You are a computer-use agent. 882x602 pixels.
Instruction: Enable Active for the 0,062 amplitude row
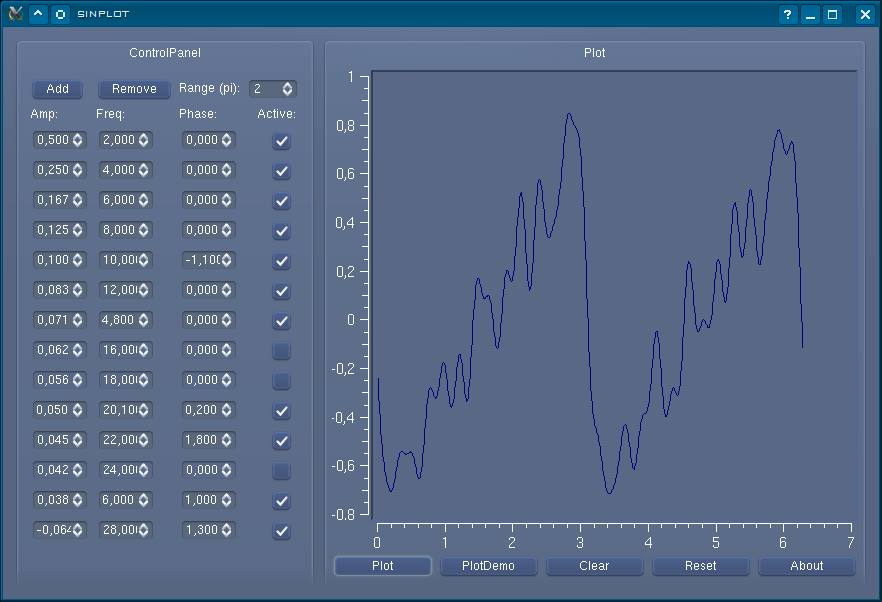[x=281, y=350]
